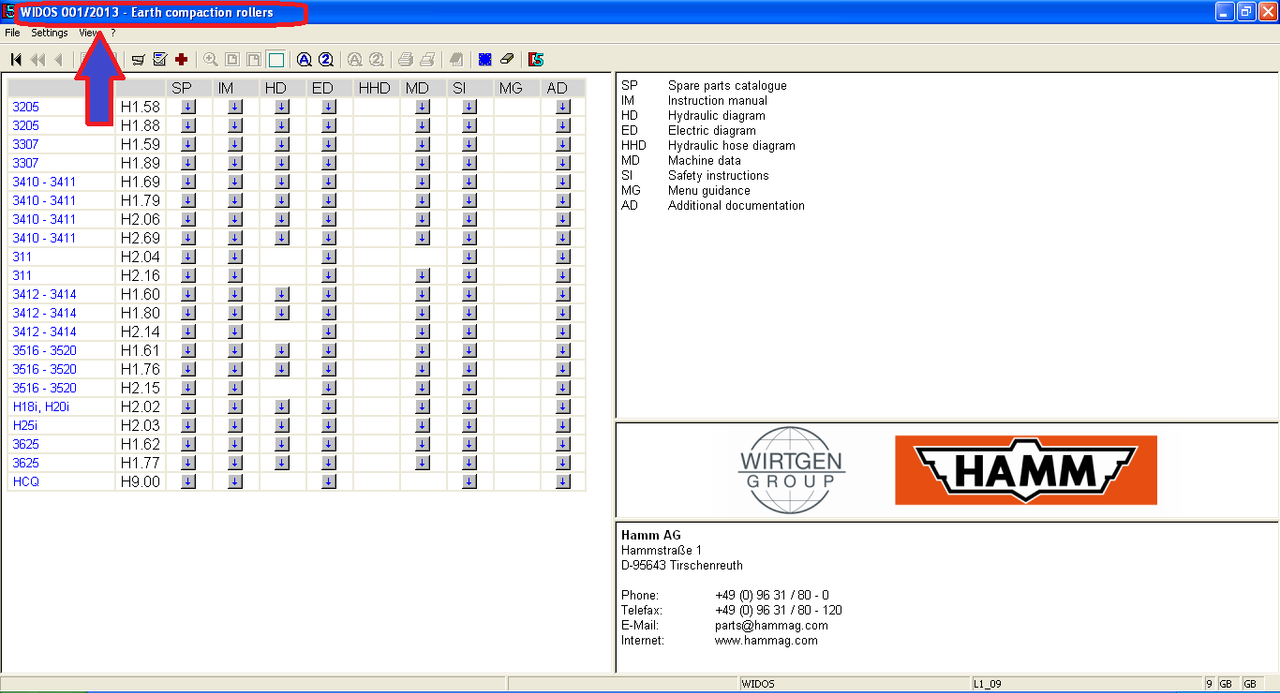Open MD machine data for 311 H2.16
Viewport: 1280px width, 693px height.
pos(422,275)
